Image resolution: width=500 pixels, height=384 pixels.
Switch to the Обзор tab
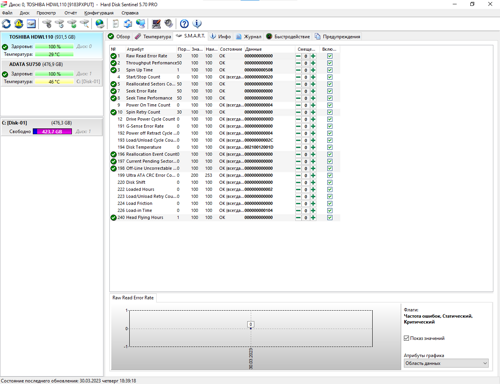click(119, 36)
